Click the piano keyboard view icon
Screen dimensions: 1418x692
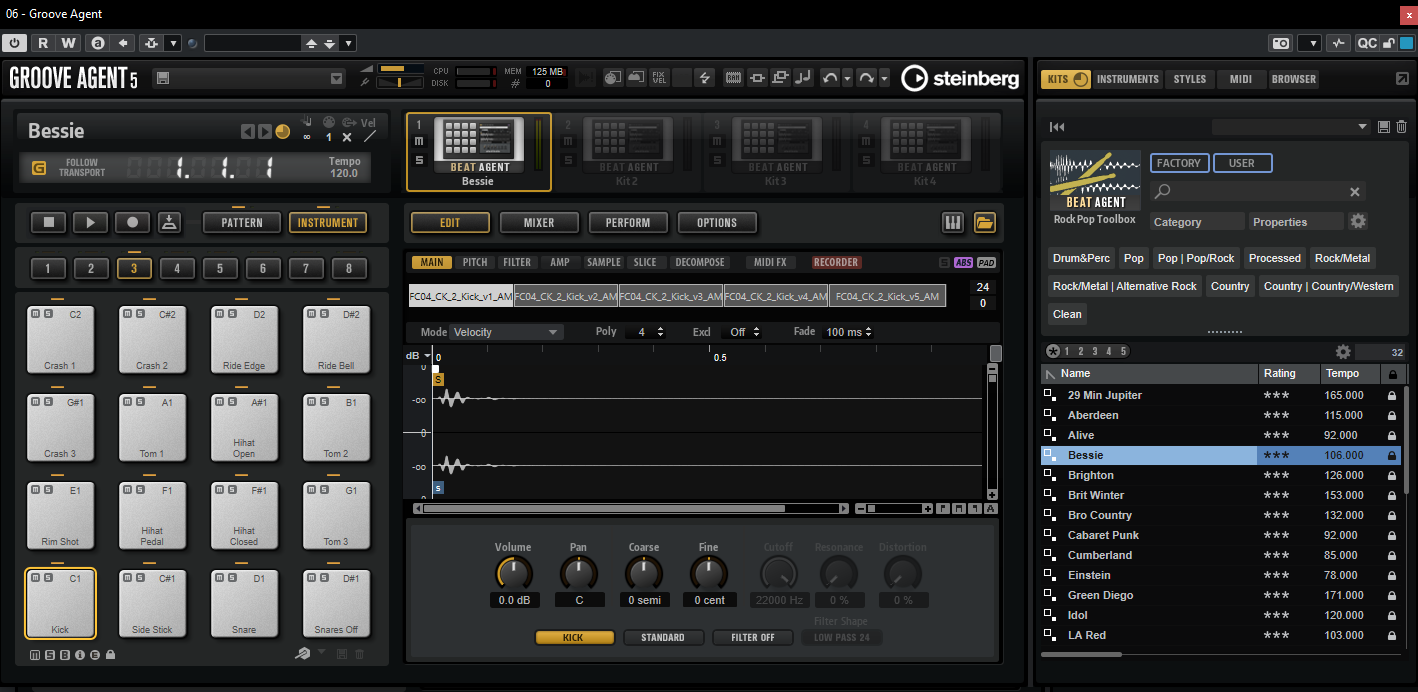point(952,223)
